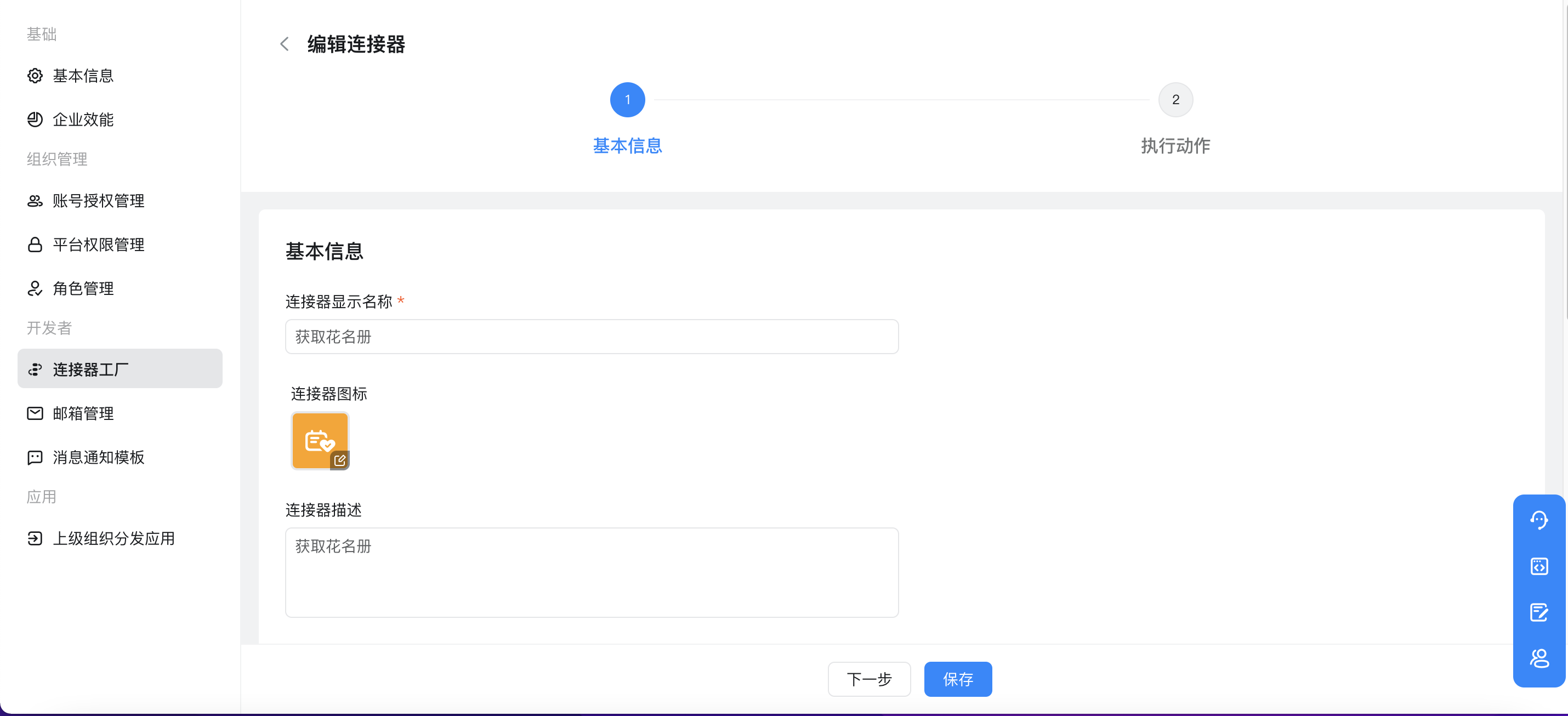Viewport: 1568px width, 716px height.
Task: Click the 下一步 button
Action: [x=868, y=679]
